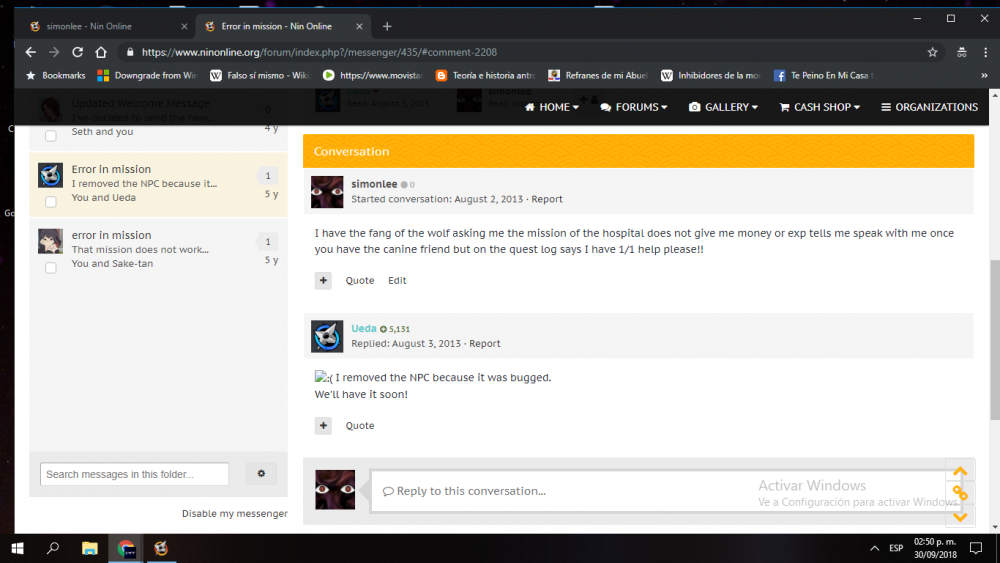Bookmark this page with the star icon
This screenshot has height=563, width=1000.
coord(932,52)
